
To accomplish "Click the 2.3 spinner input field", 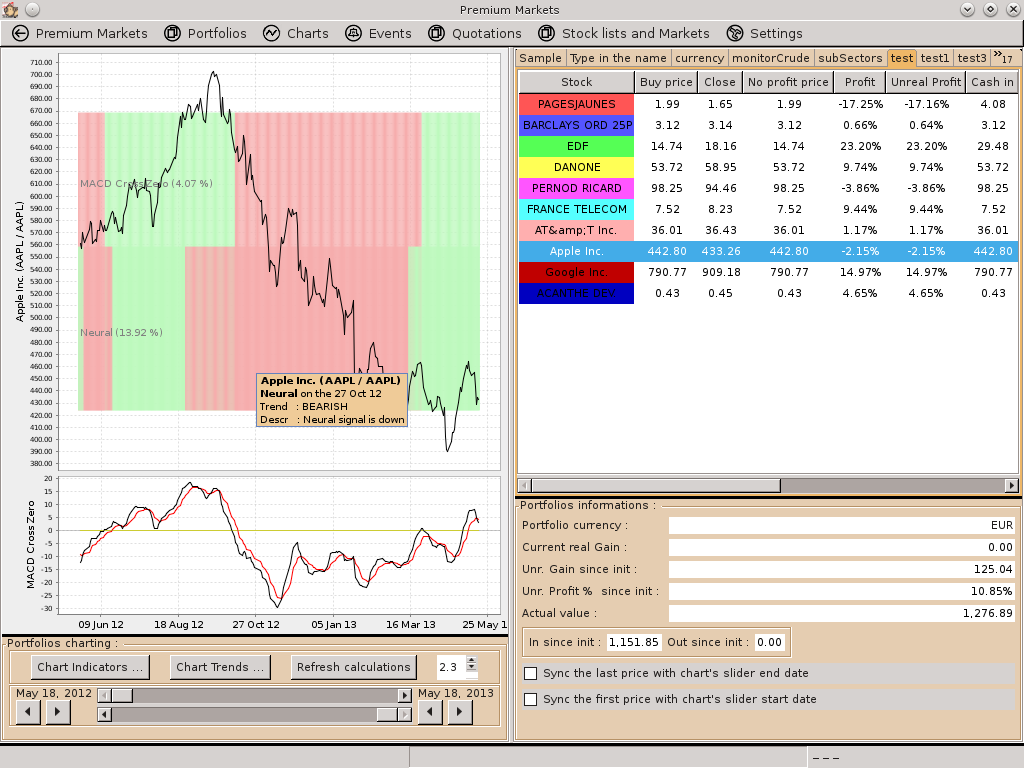I will [451, 667].
